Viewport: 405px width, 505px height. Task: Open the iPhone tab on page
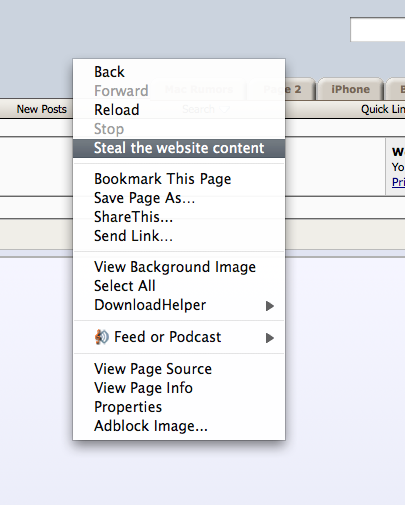coord(350,89)
